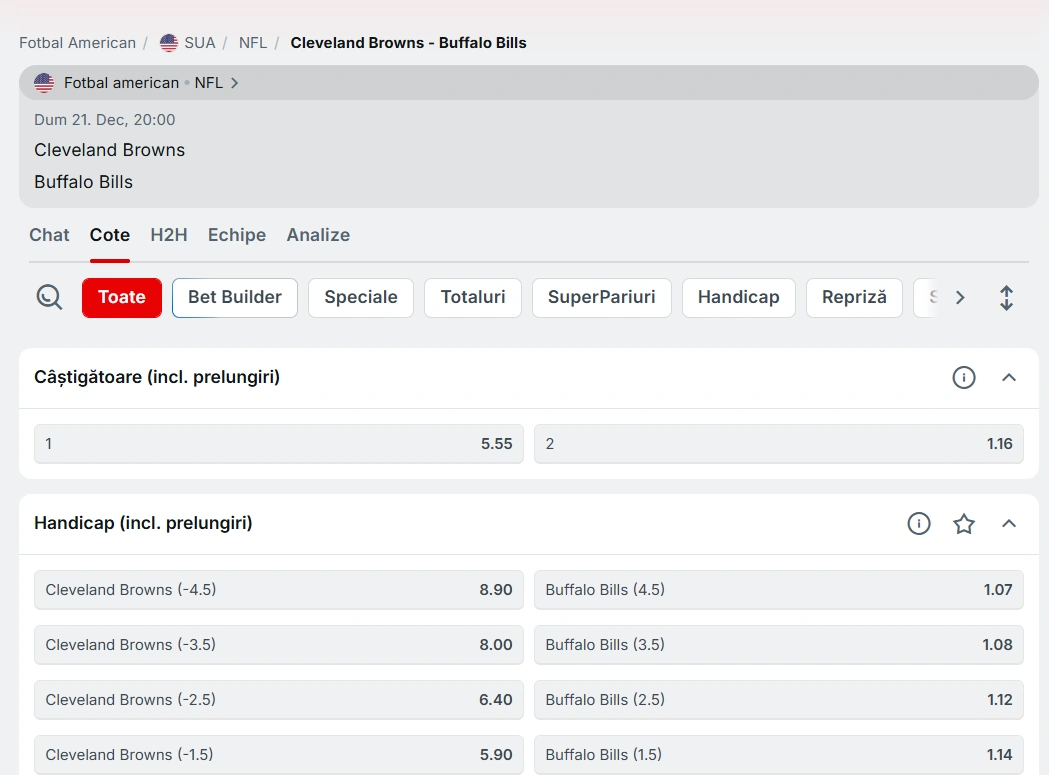Collapse the Handicap (incl. prelungiri) section
The image size is (1049, 775).
[1009, 523]
